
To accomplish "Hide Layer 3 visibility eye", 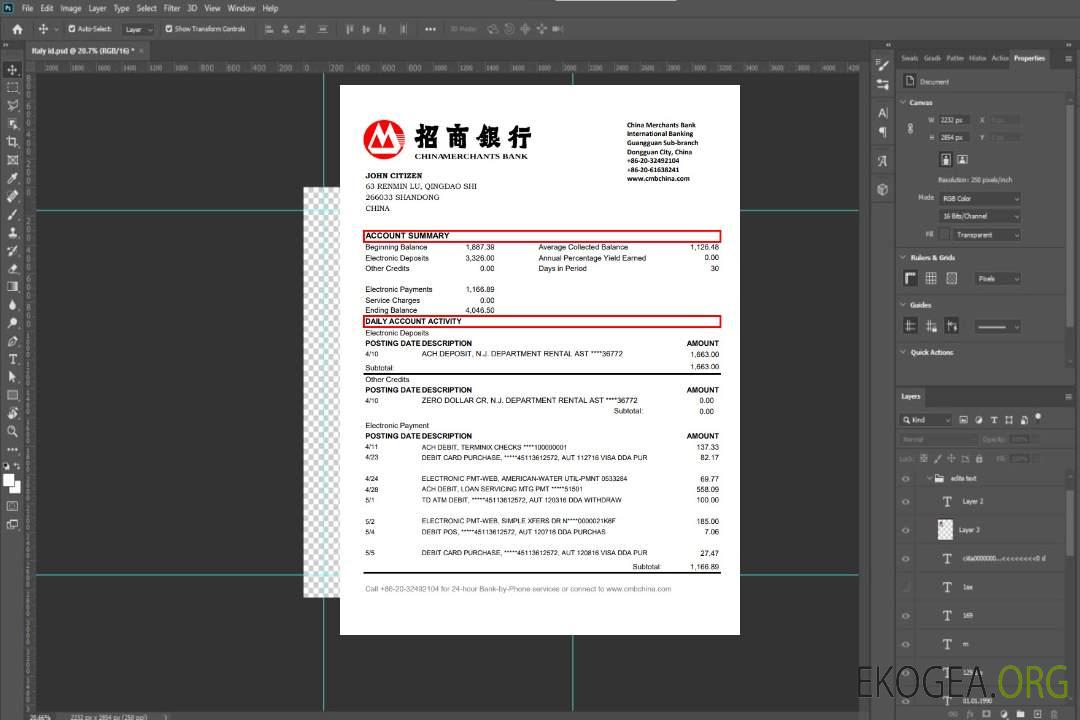I will click(x=906, y=531).
